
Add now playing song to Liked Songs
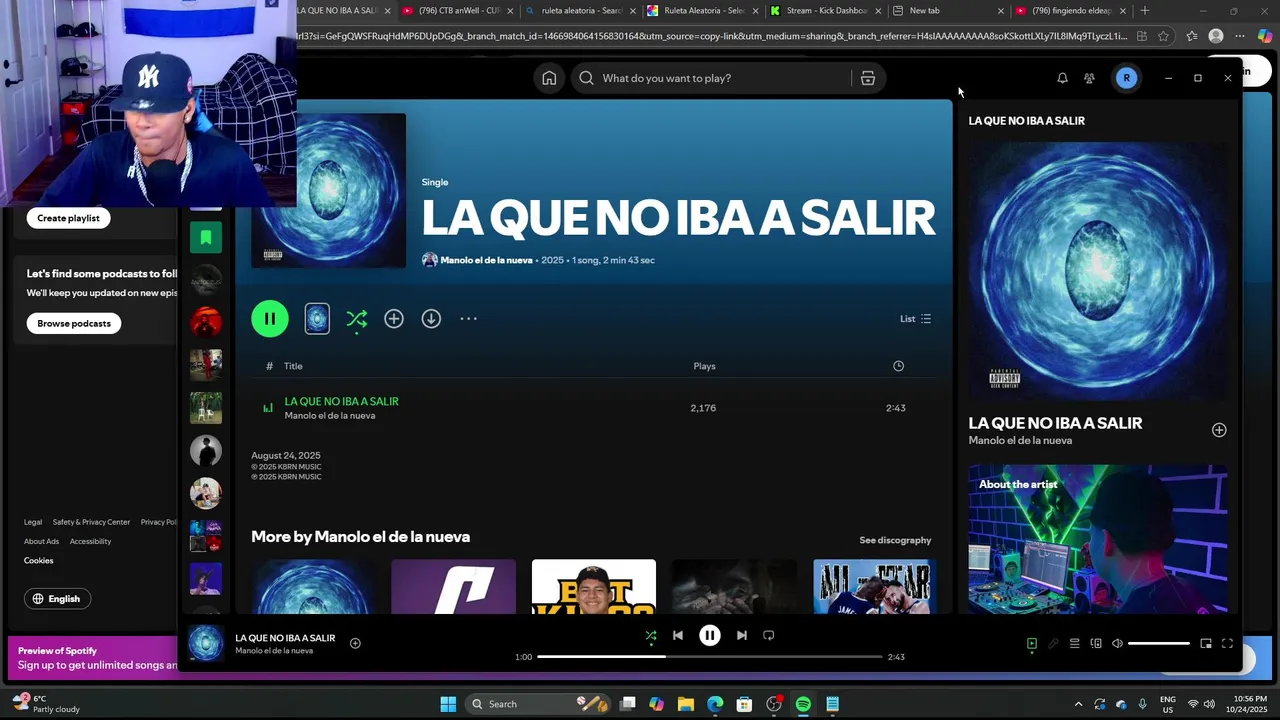1219,430
